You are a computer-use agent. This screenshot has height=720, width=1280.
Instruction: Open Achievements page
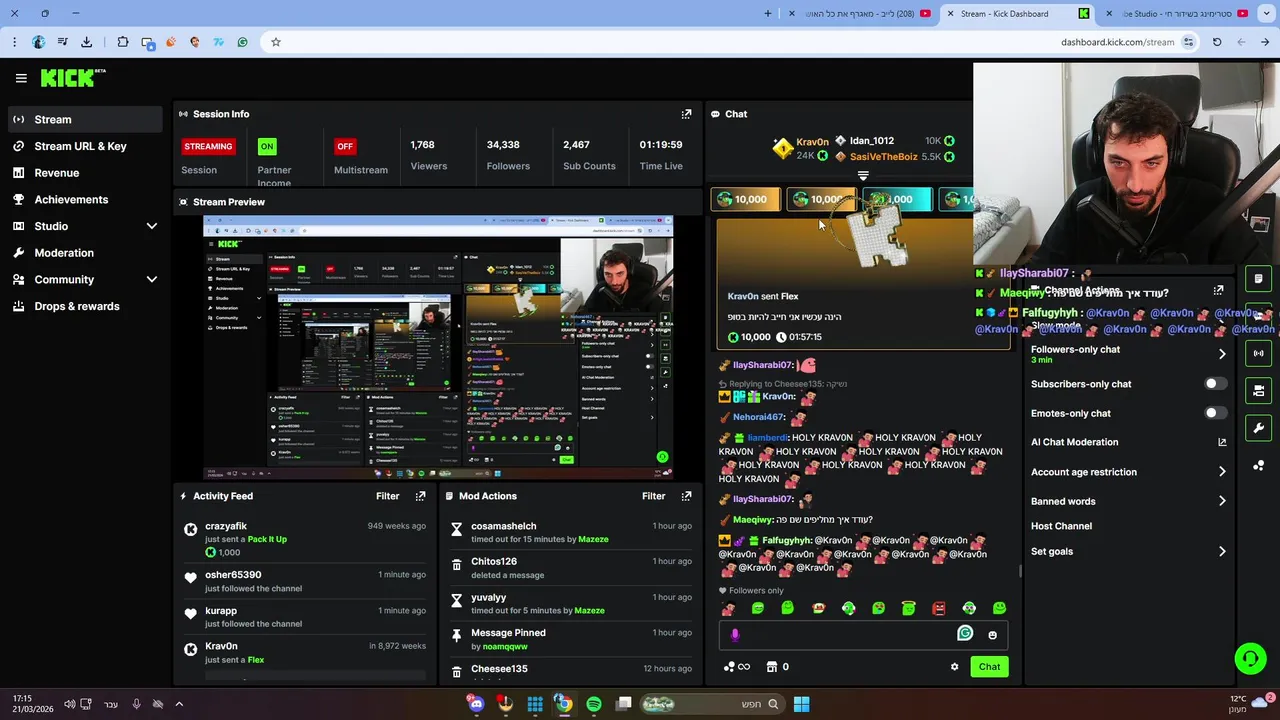coord(84,200)
